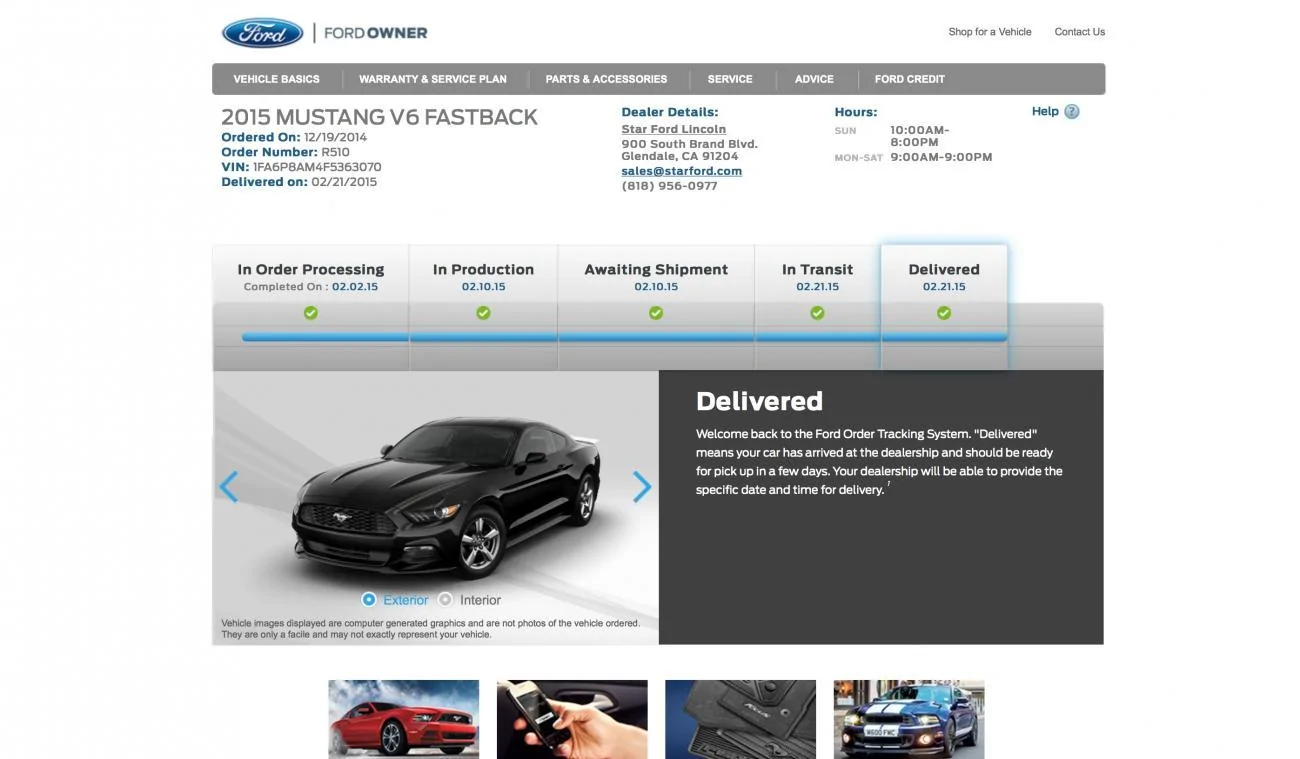Viewport: 1300px width, 759px height.
Task: Click the Shop for a Vehicle link
Action: pyautogui.click(x=990, y=32)
